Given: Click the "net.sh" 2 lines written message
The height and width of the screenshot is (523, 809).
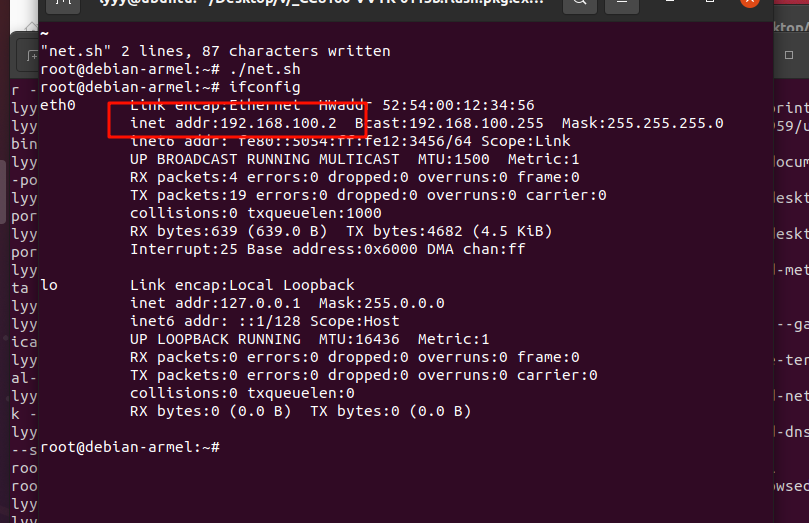Looking at the screenshot, I should point(215,50).
